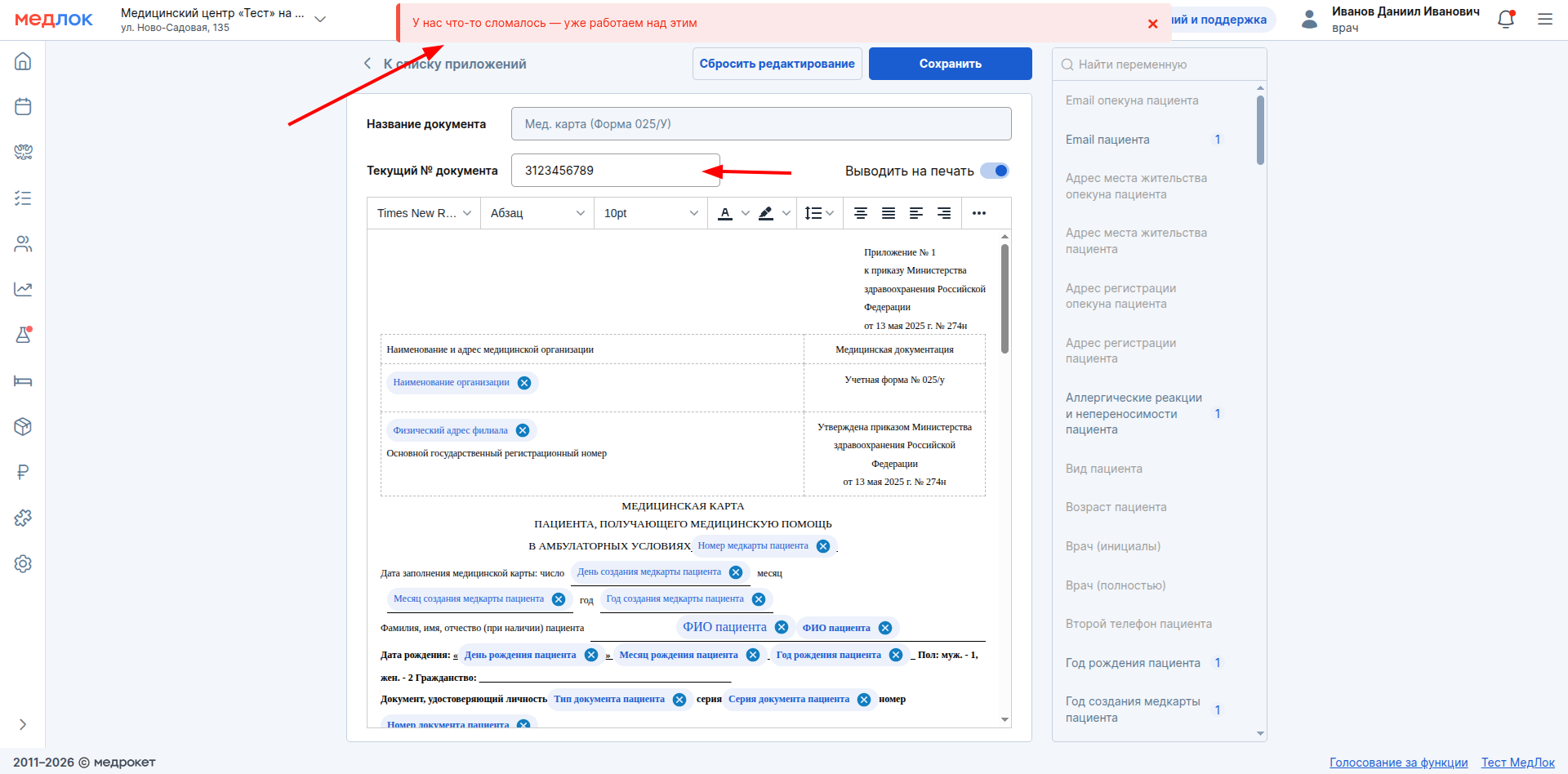Open the analytics chart icon in the sidebar
Screen dimensions: 1568x774
pyautogui.click(x=23, y=289)
